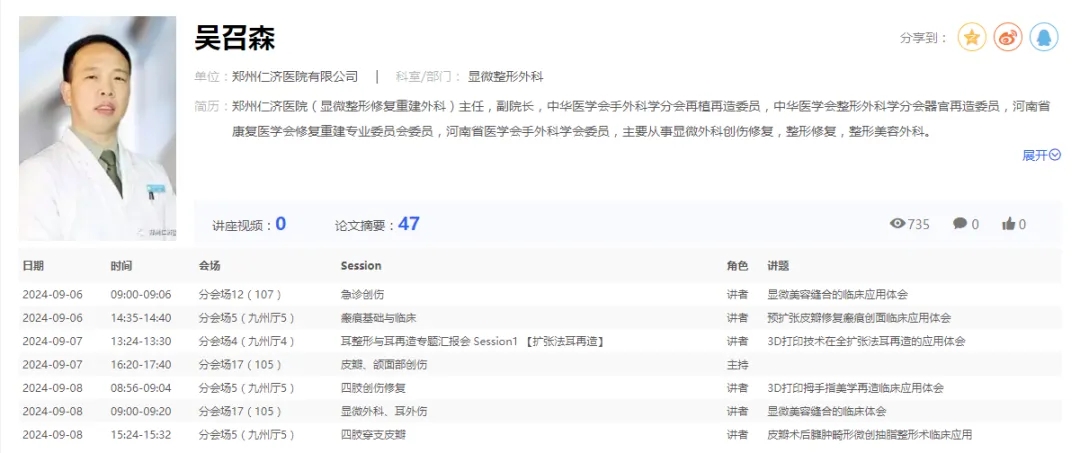Open talk 显微美容缝合的临床应用体会
1080x453 pixels.
[x=838, y=295]
